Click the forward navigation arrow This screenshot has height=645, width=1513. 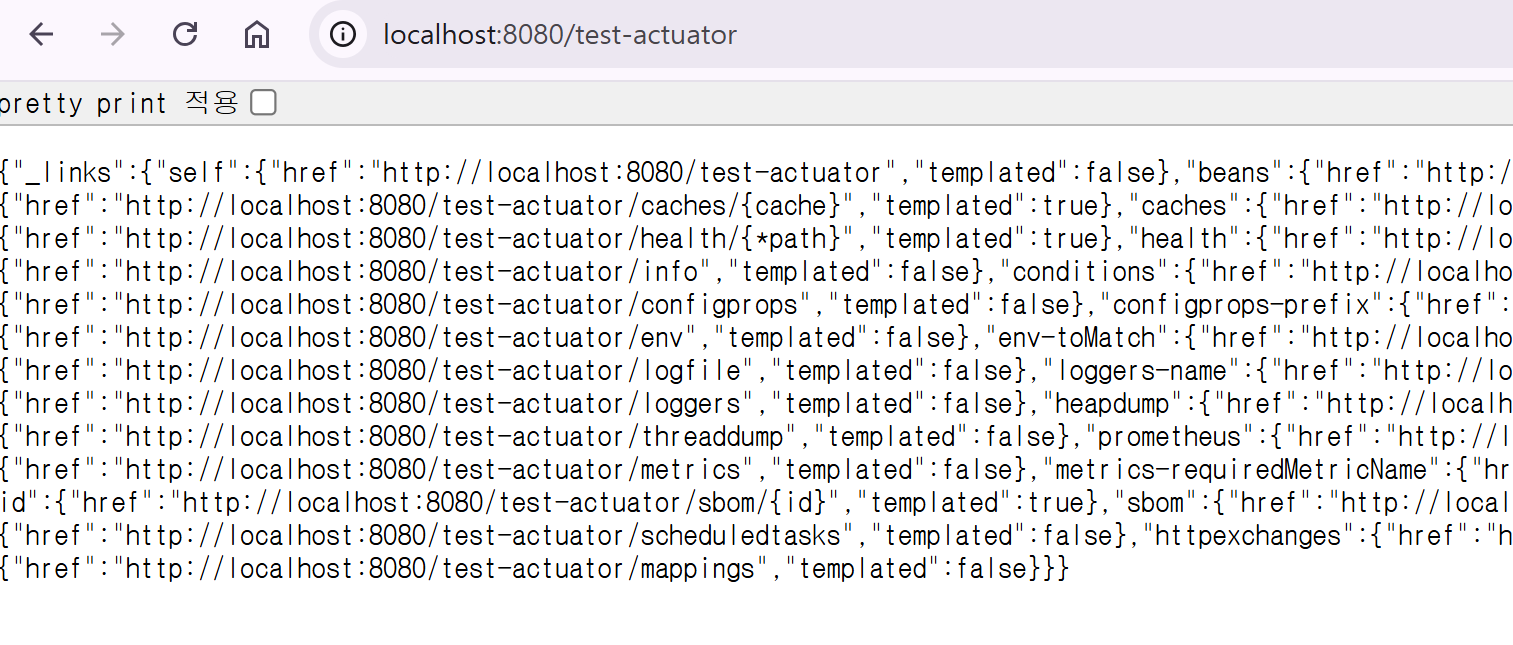coord(113,35)
